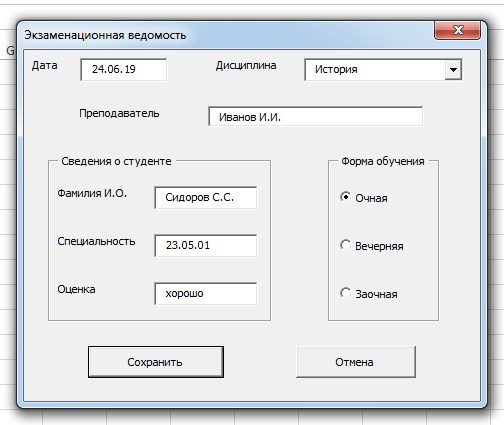Click the Дата text field

click(x=123, y=69)
